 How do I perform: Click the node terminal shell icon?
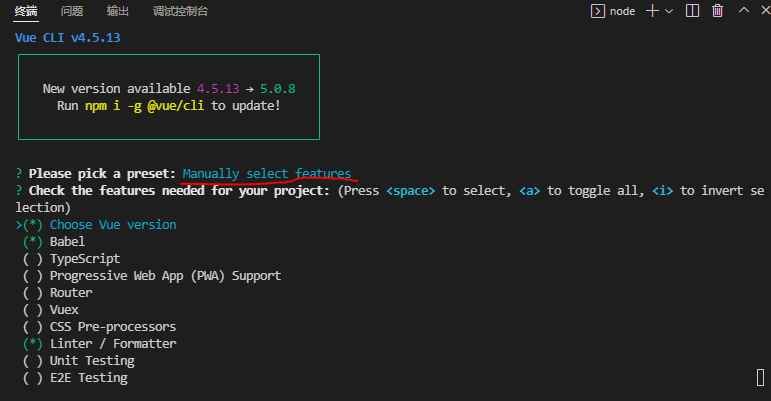(x=597, y=11)
